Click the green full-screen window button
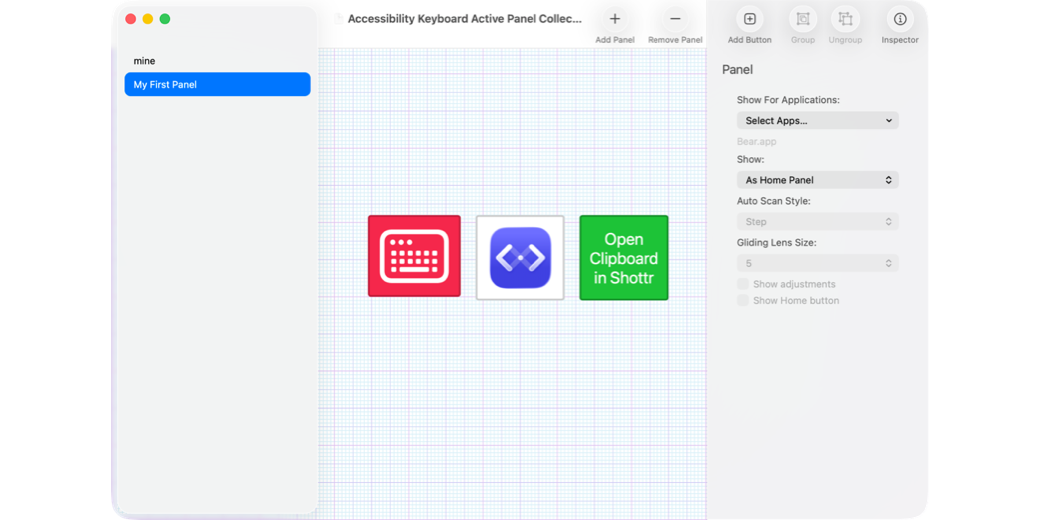Image resolution: width=1040 pixels, height=520 pixels. [x=165, y=19]
